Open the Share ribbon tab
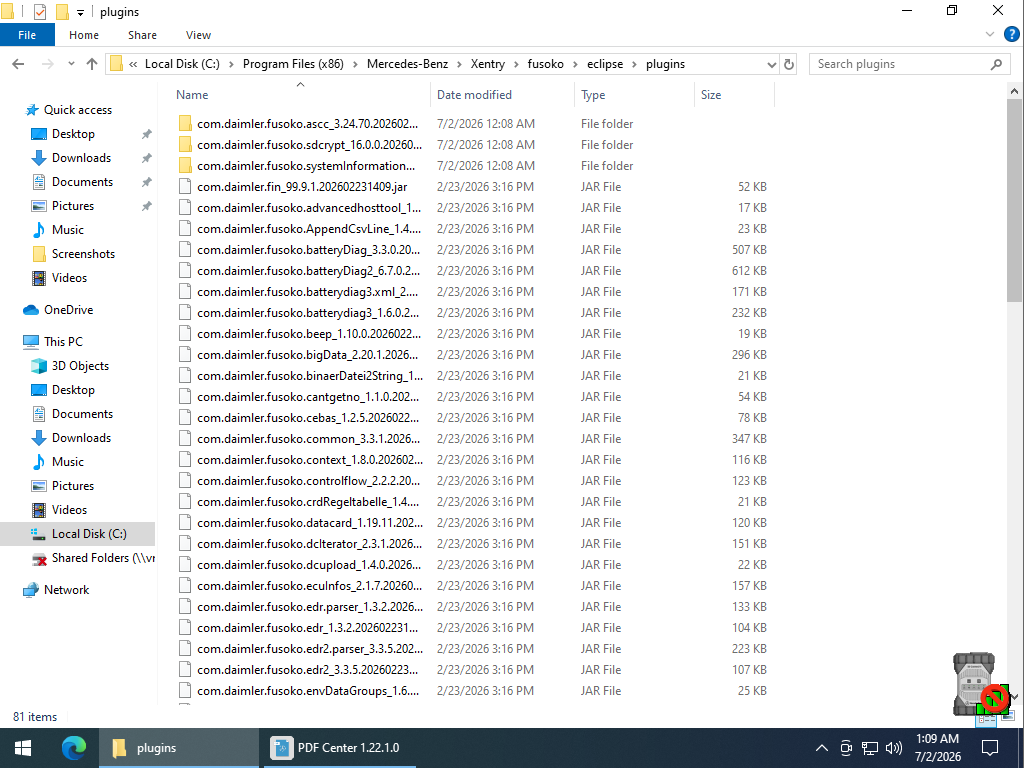1024x768 pixels. [x=142, y=35]
